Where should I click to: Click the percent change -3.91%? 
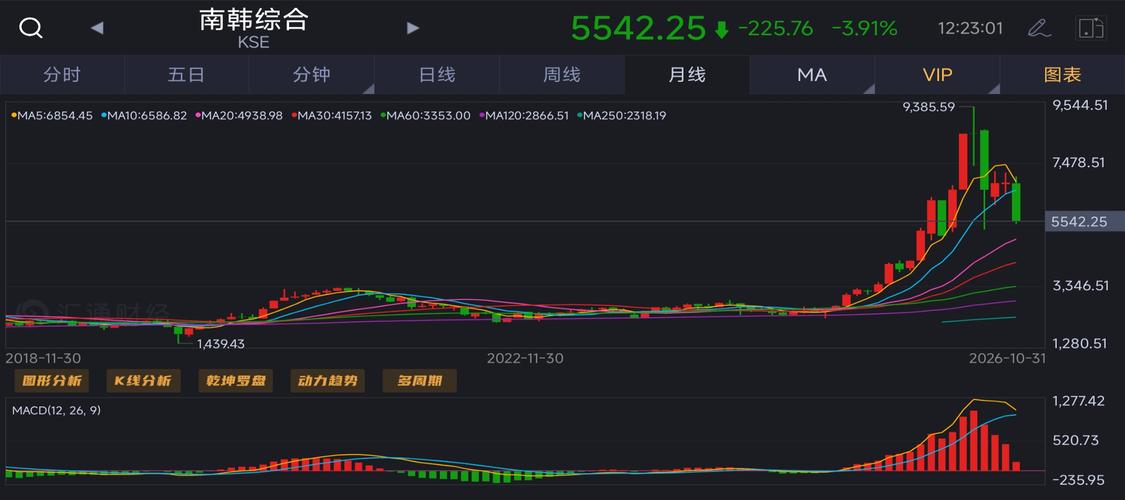click(865, 28)
